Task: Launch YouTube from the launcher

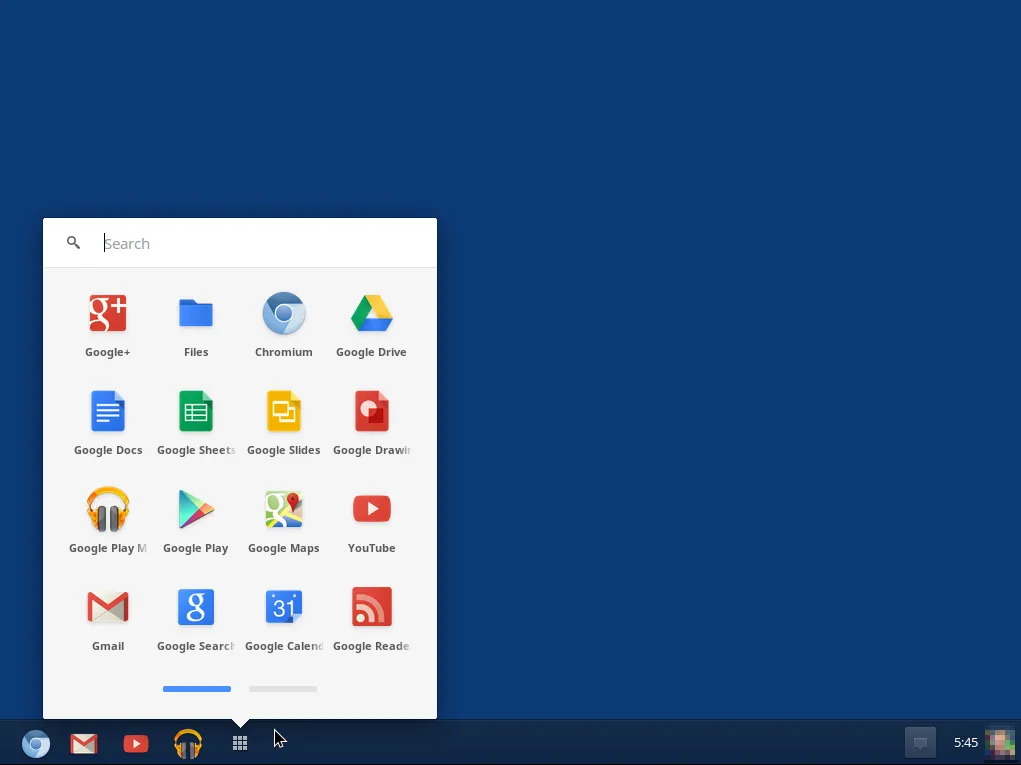Action: pos(371,508)
